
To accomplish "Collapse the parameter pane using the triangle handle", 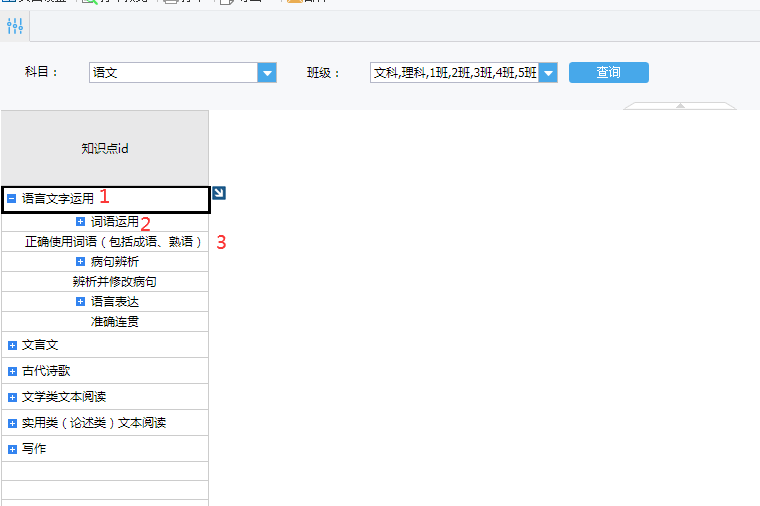I will coord(680,106).
